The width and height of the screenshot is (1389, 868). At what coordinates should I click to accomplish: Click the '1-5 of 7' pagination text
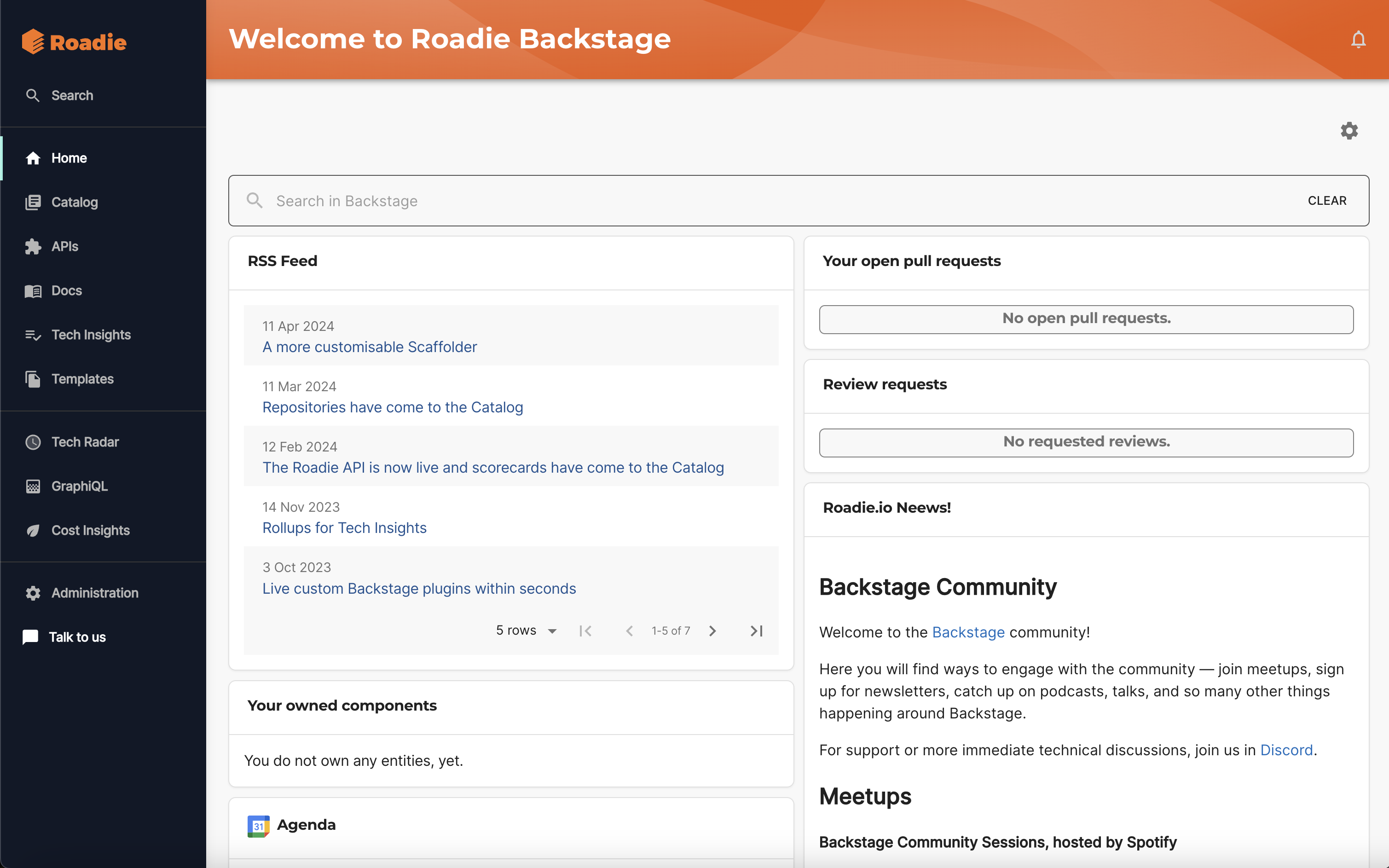(671, 631)
